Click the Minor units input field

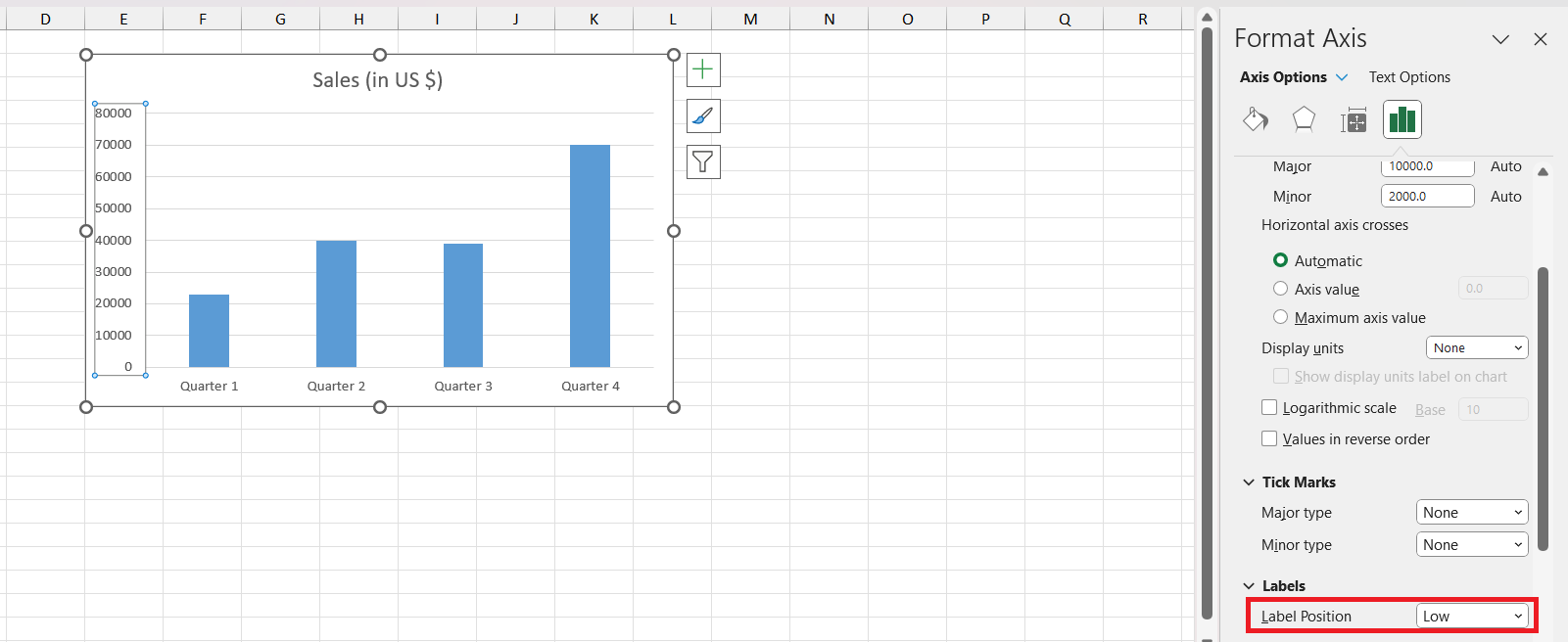tap(1427, 196)
